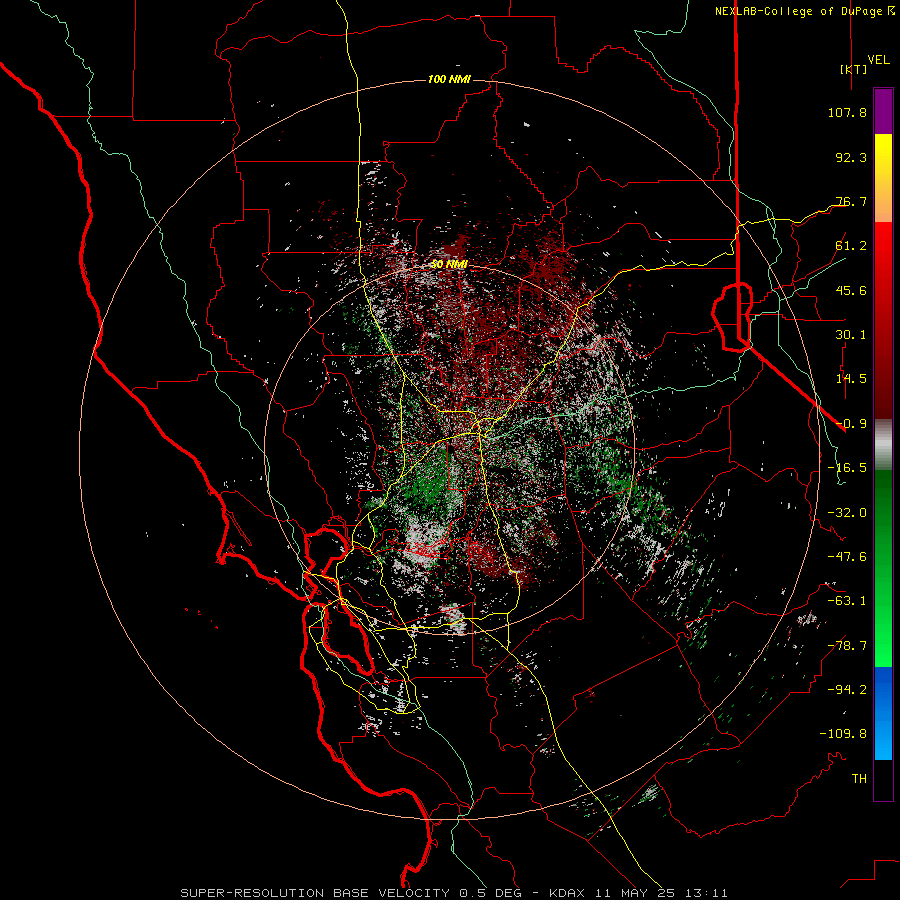
Task: Click the TH legend label
Action: click(859, 778)
